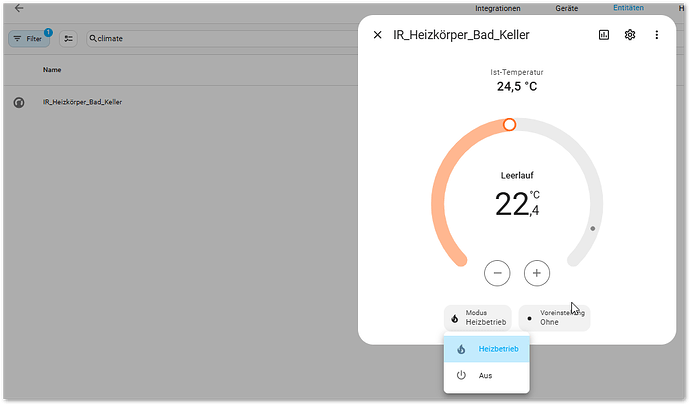
Task: Sort by the Name column header
Action: click(x=52, y=70)
